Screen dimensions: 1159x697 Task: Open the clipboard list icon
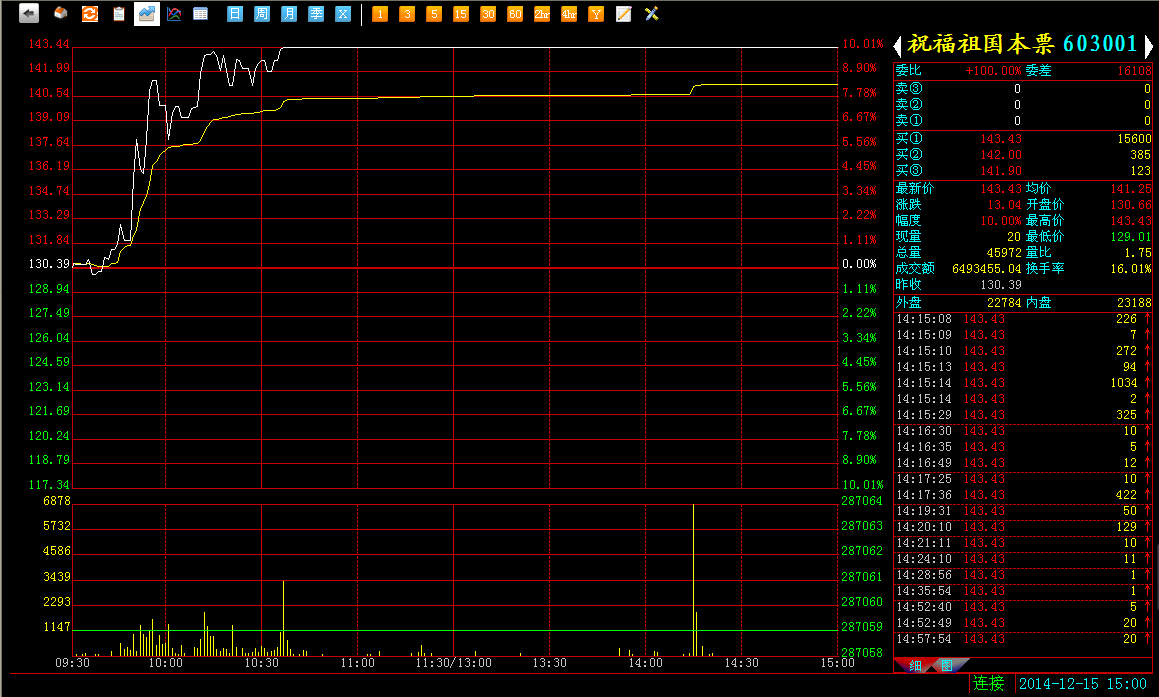(x=118, y=13)
